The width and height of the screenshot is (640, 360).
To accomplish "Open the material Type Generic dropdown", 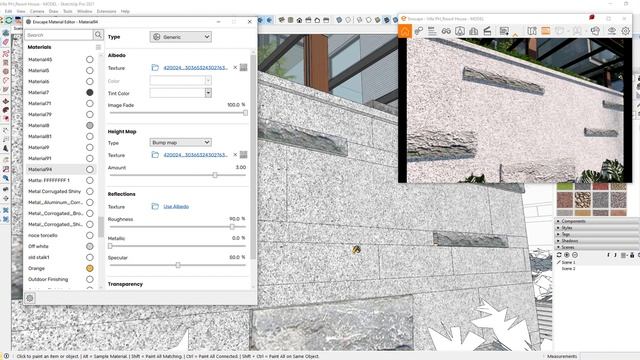I will (x=180, y=37).
